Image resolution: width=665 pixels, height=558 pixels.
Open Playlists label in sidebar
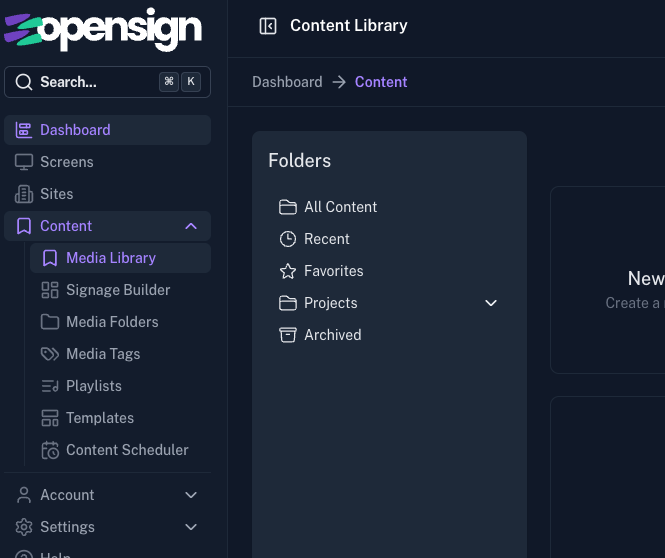pos(94,386)
